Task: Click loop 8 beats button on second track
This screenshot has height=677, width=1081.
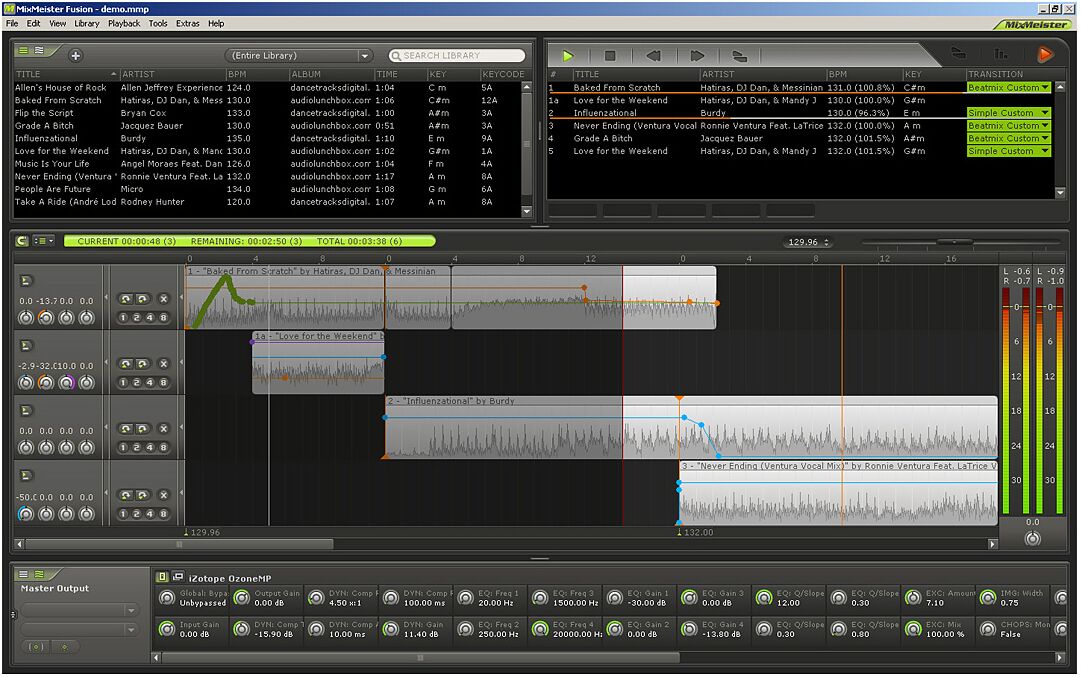Action: 163,383
